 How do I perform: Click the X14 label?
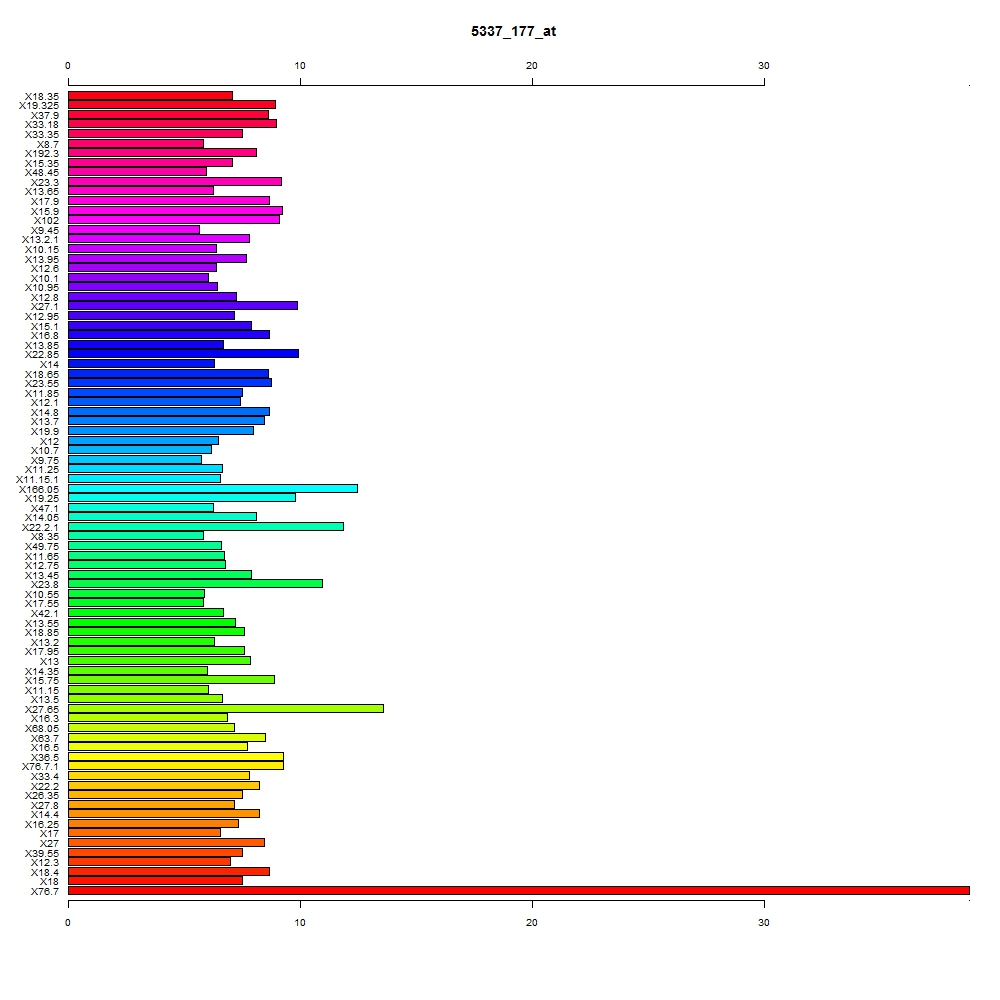pos(50,365)
